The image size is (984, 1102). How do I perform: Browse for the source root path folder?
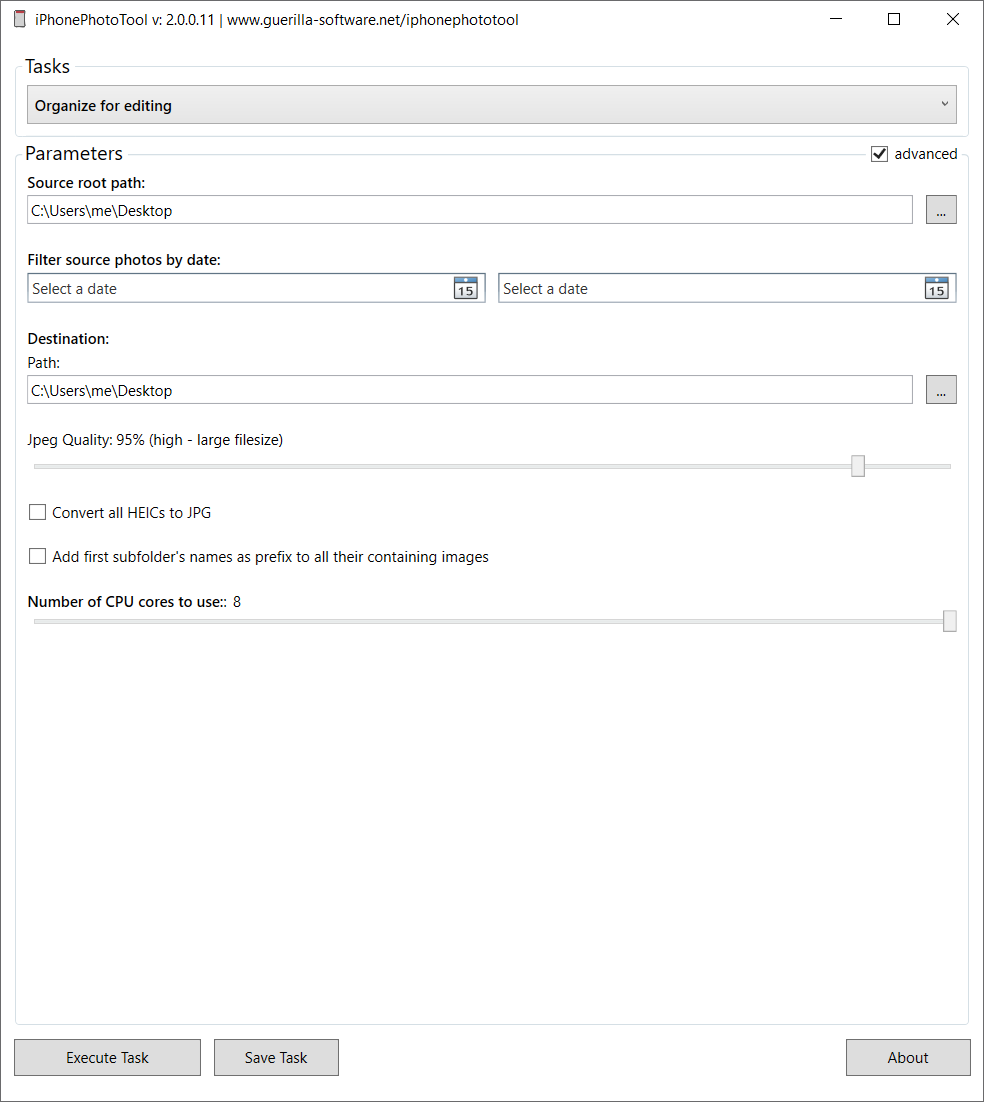[941, 210]
